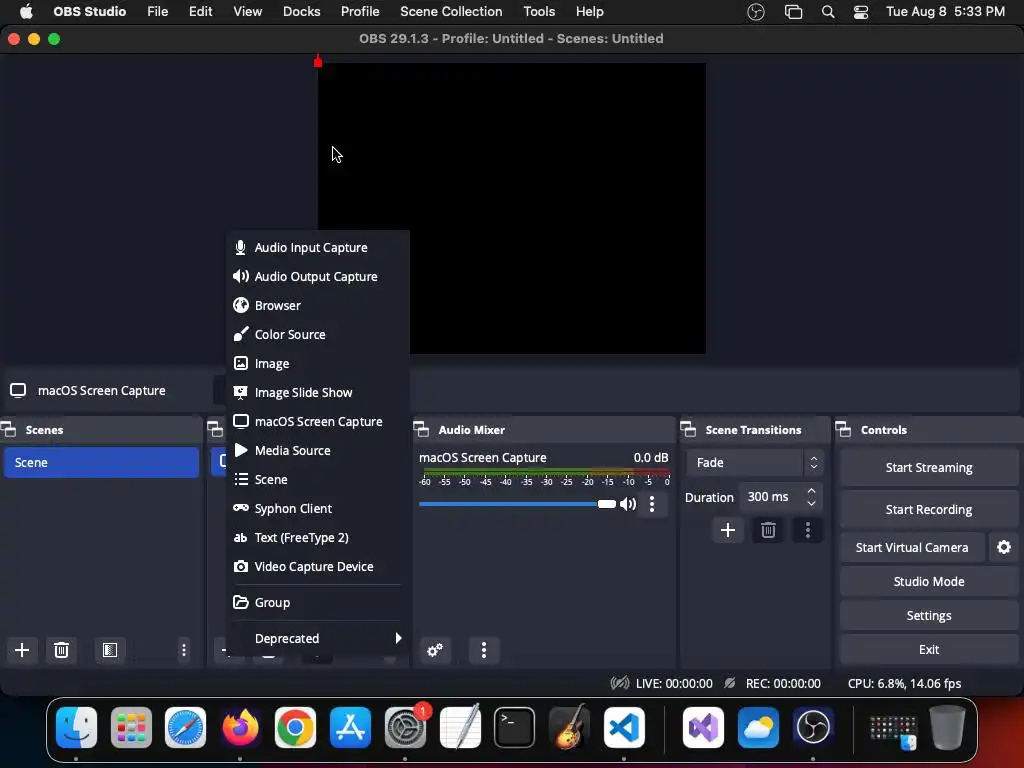Remove selected scene with trash icon
The height and width of the screenshot is (768, 1024).
click(61, 650)
